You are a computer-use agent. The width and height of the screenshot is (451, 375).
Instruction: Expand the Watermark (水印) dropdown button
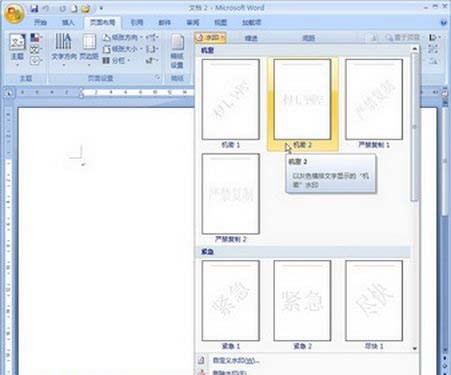[210, 37]
